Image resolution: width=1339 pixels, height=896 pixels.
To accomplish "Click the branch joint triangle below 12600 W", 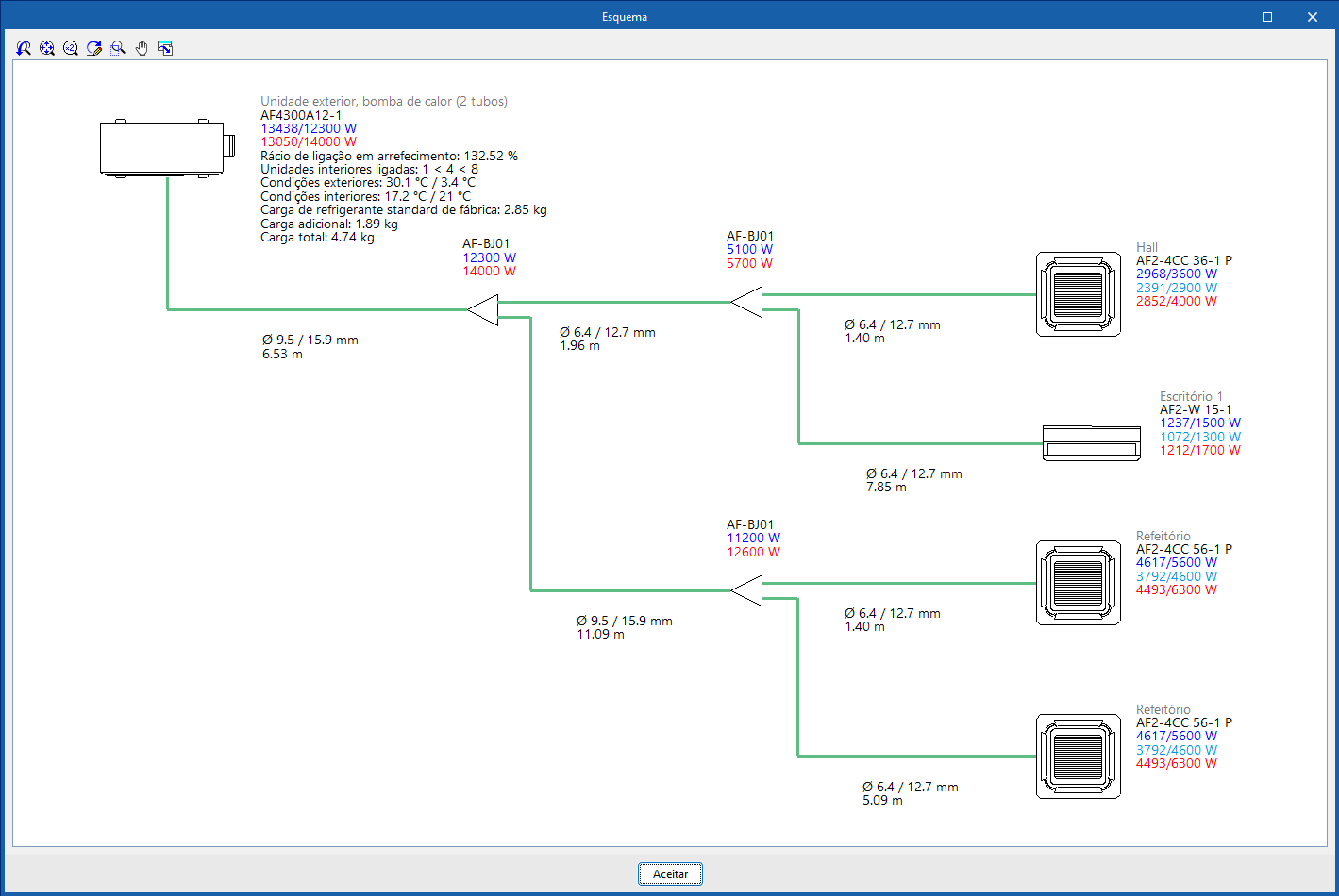I will pyautogui.click(x=746, y=590).
